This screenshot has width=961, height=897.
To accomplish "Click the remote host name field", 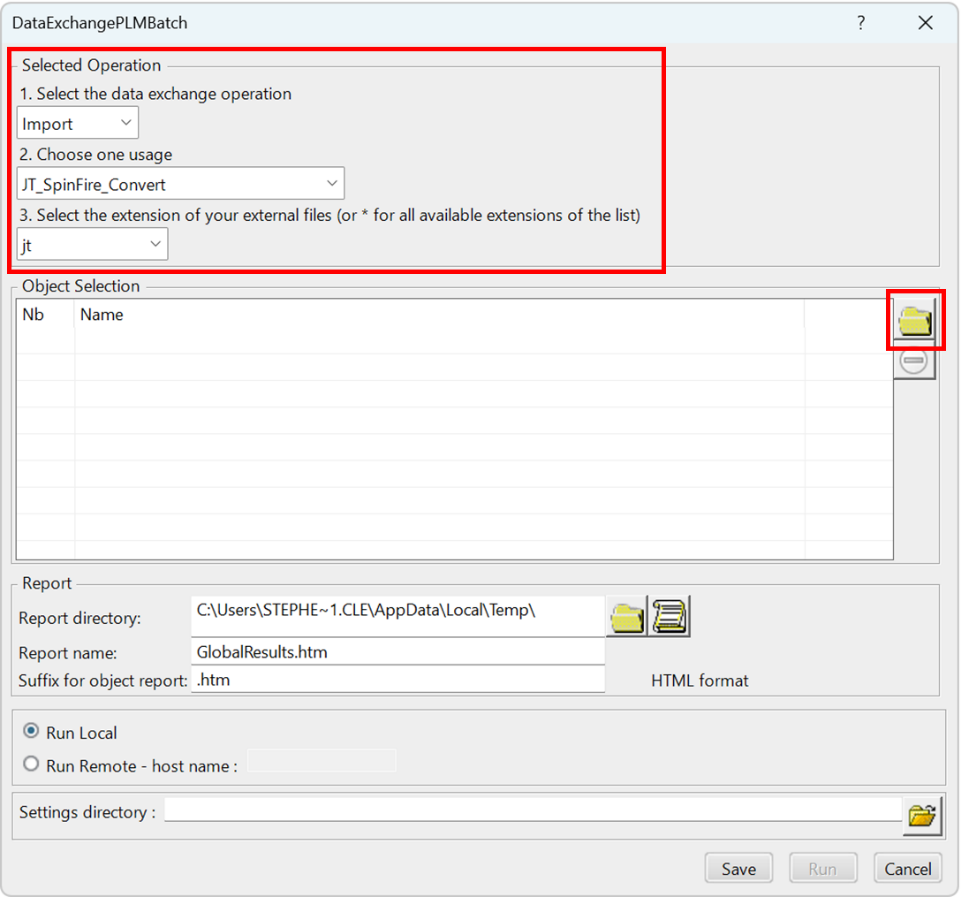I will pyautogui.click(x=322, y=761).
